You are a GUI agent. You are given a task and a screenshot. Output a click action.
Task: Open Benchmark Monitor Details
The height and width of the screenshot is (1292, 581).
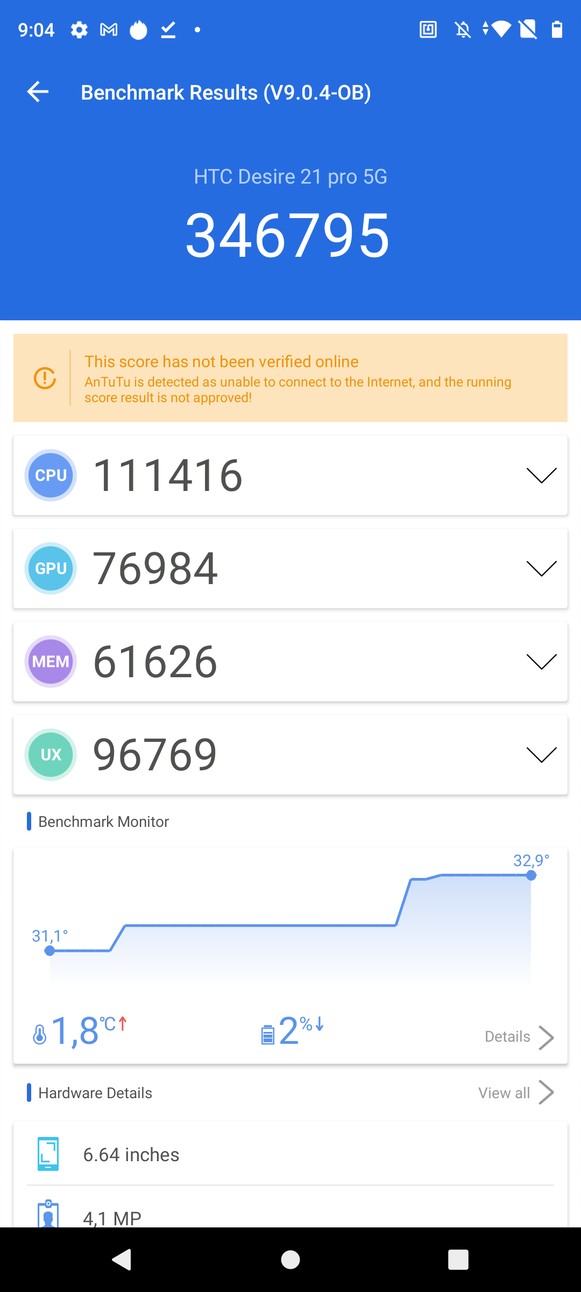pyautogui.click(x=519, y=1037)
